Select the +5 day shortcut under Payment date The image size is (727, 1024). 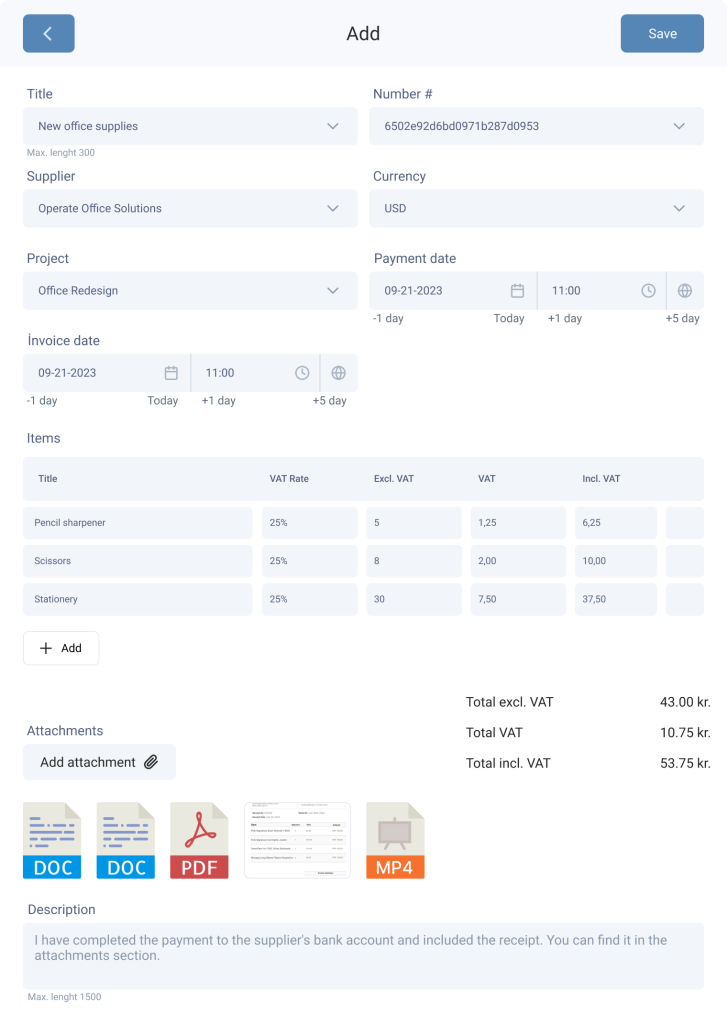point(682,318)
